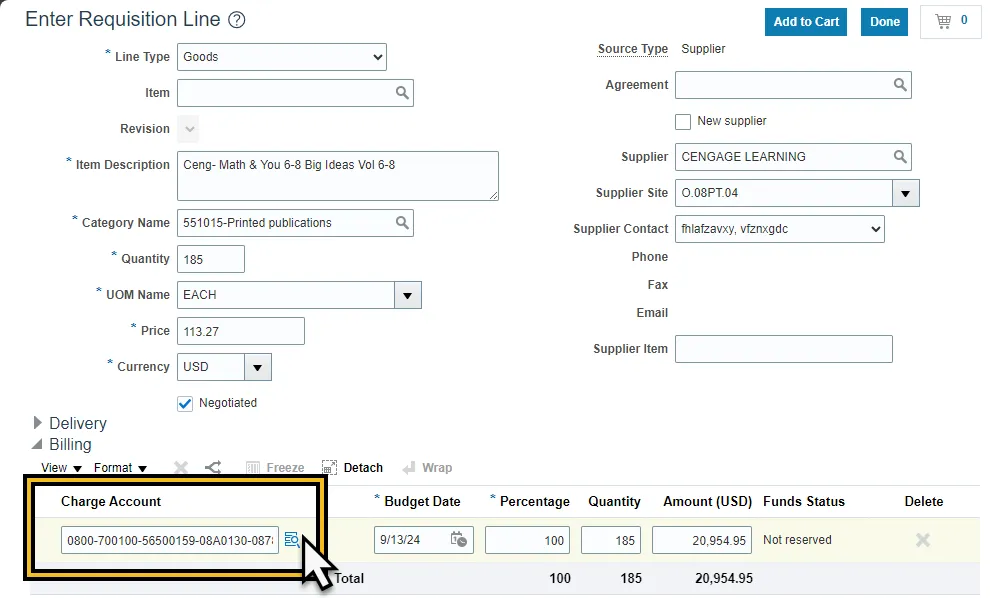Enable the New supplier checkbox

tap(683, 121)
